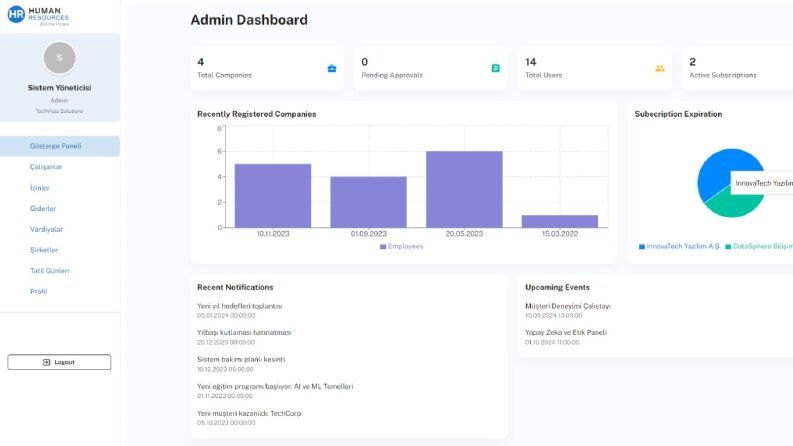Click the 'Sistem Yöneticisi' user name
The image size is (793, 446).
[x=60, y=87]
